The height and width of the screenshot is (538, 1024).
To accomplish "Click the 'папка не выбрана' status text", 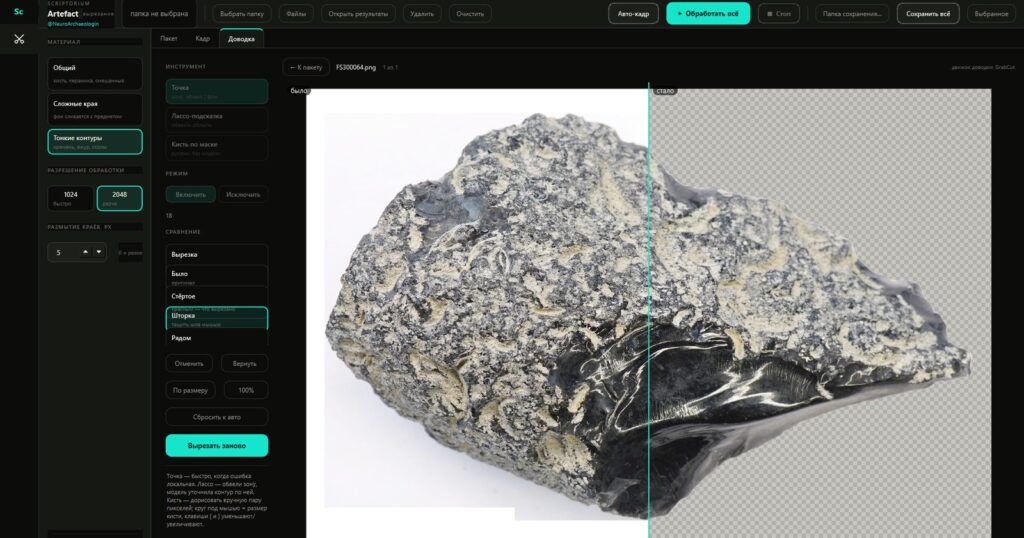I will click(159, 14).
